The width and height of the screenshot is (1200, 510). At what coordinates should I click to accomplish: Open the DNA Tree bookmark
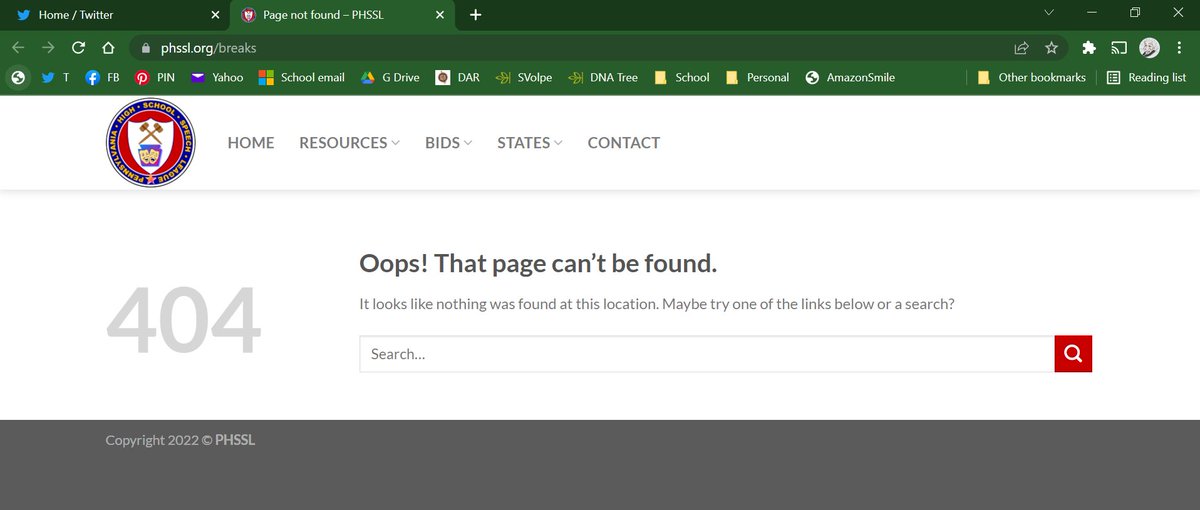point(602,77)
